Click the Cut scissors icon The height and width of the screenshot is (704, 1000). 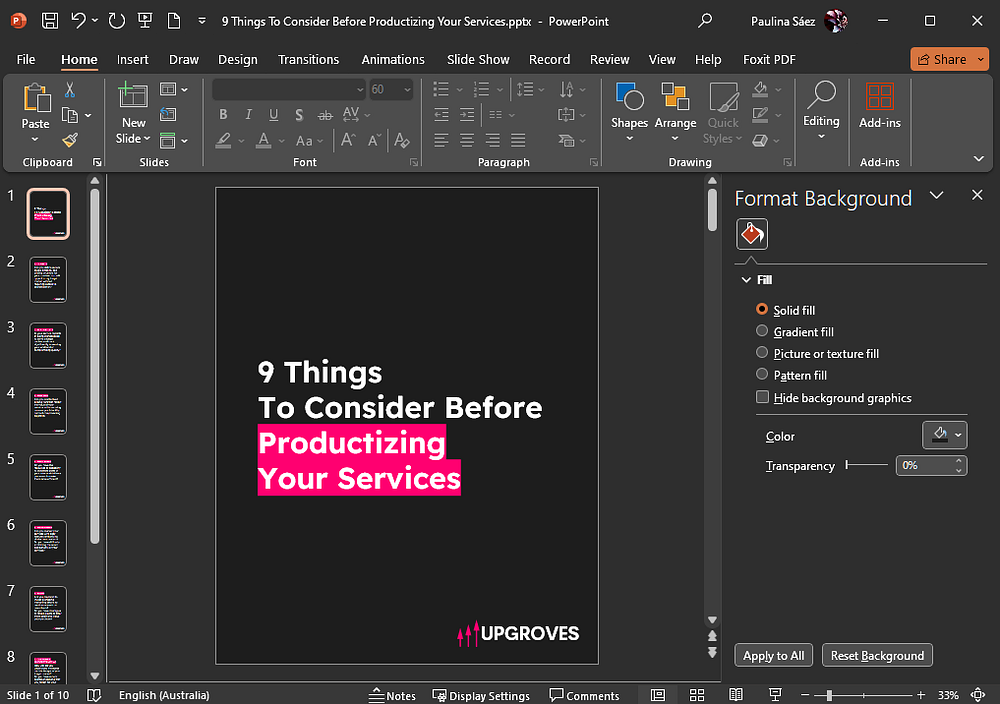[70, 91]
